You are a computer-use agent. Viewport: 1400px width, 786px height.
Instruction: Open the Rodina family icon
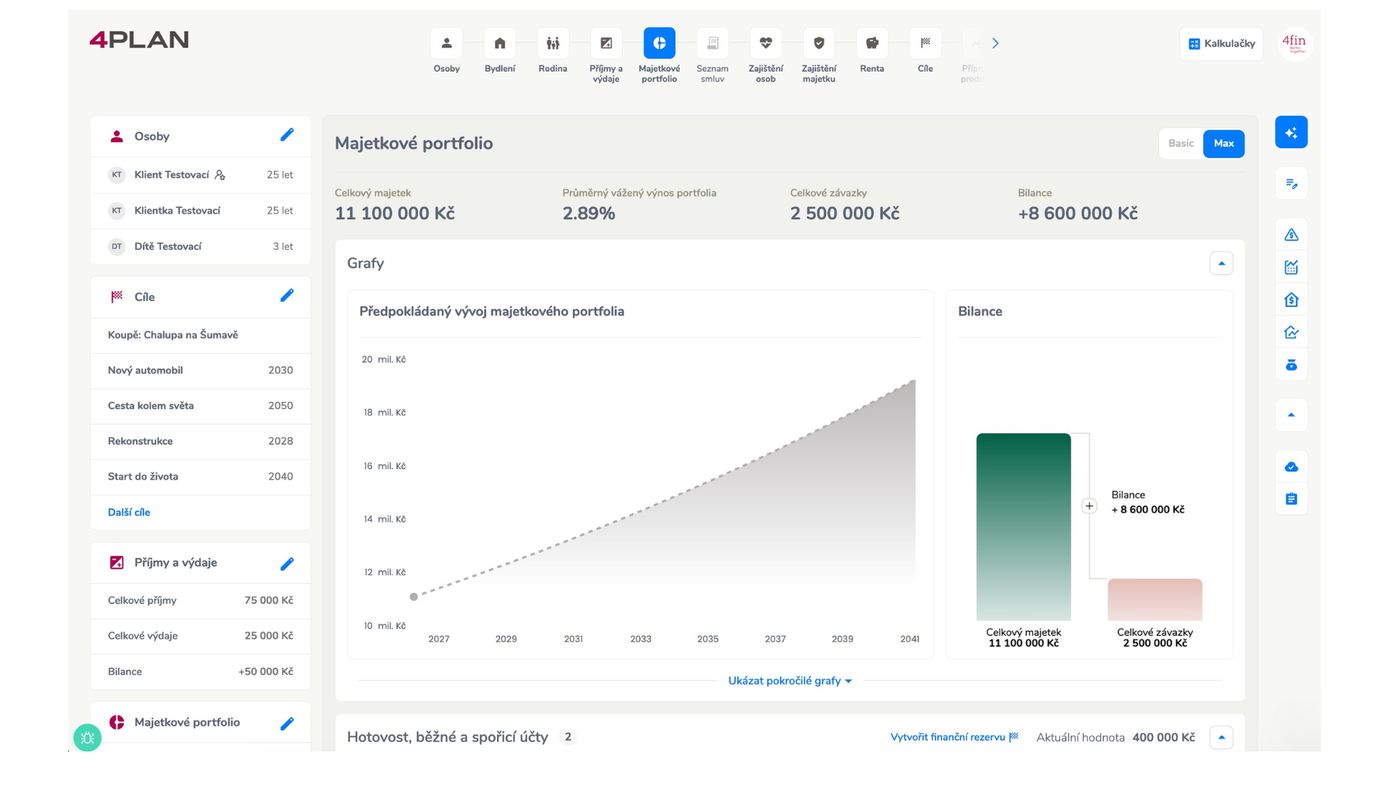tap(552, 43)
